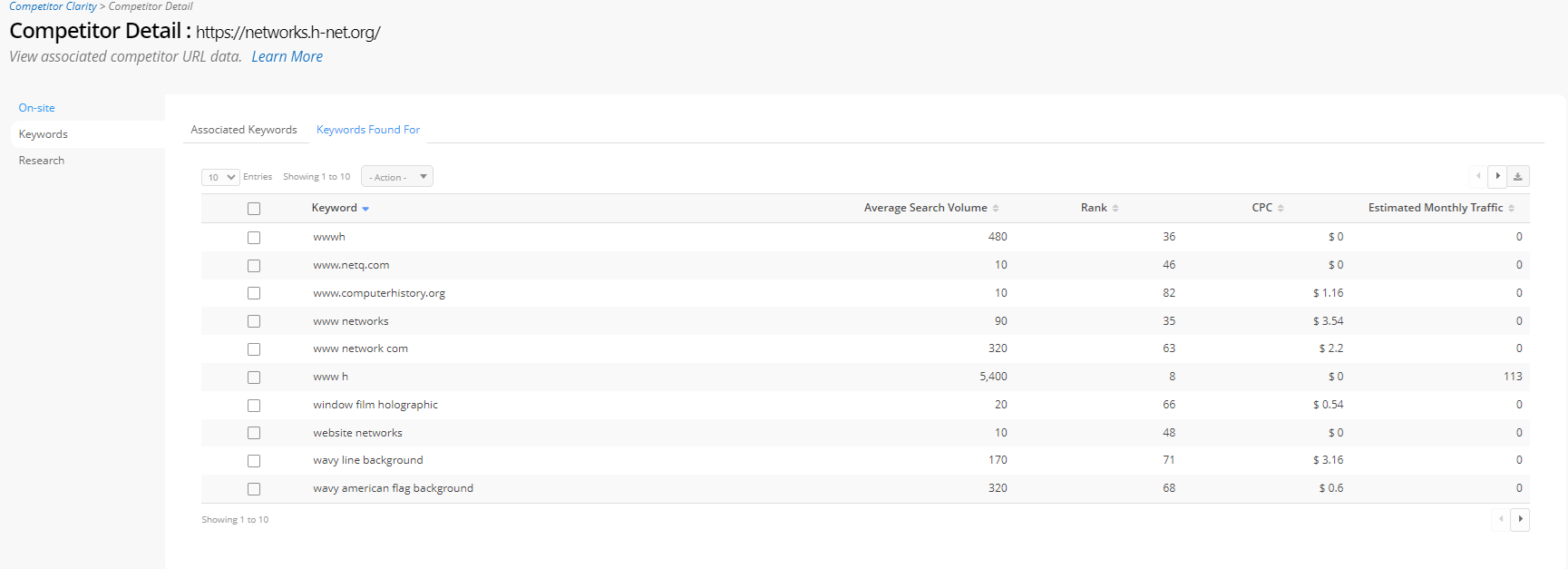Tick checkbox for 'wavy line background'
This screenshot has height=569, width=1568.
click(x=254, y=461)
